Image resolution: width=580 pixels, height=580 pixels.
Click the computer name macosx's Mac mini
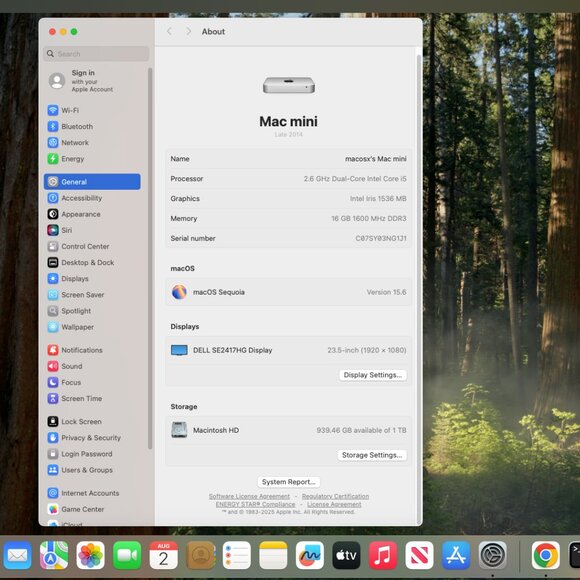pos(375,159)
